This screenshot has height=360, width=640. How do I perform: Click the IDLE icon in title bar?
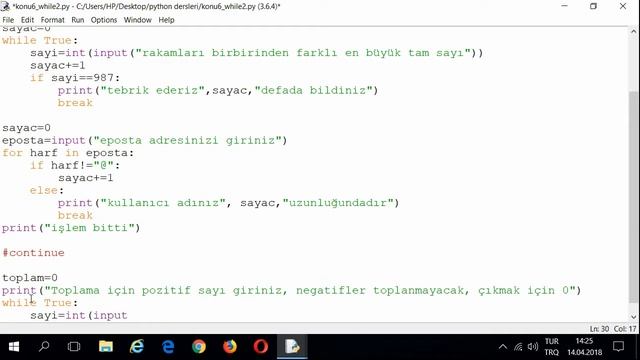5,6
